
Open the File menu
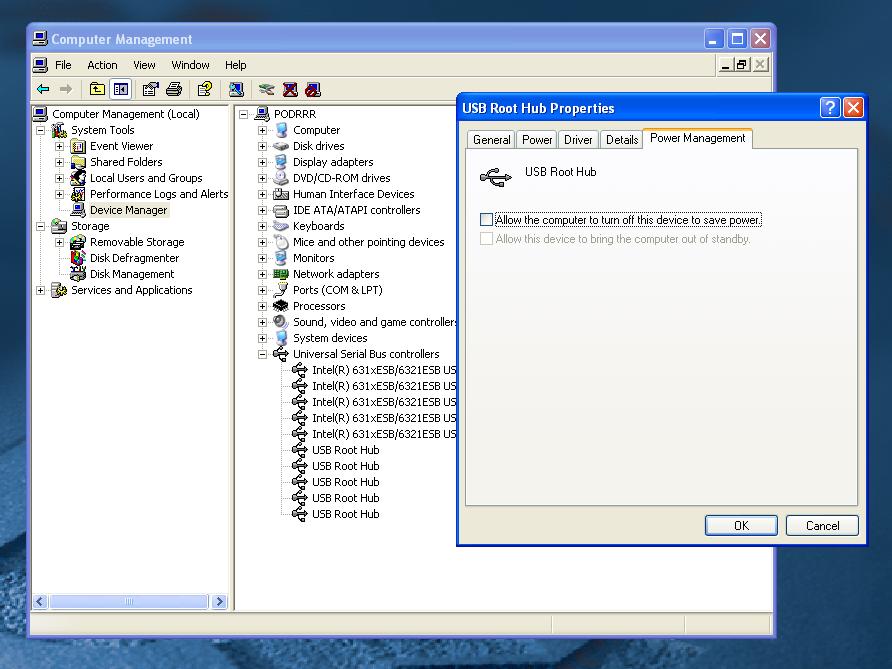click(63, 65)
